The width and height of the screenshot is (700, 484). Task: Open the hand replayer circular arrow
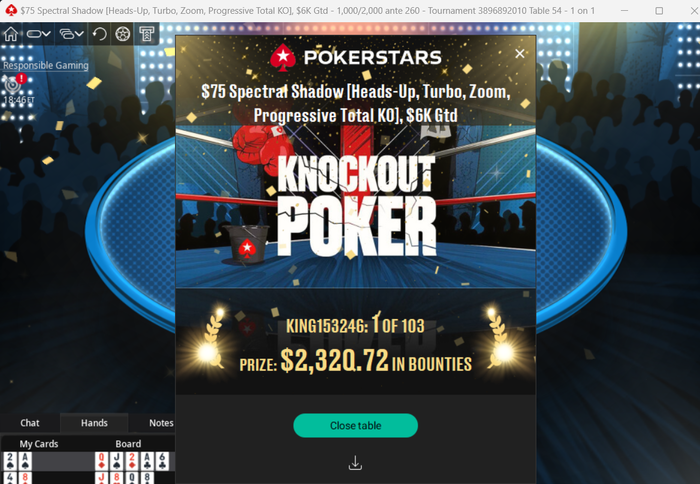100,34
